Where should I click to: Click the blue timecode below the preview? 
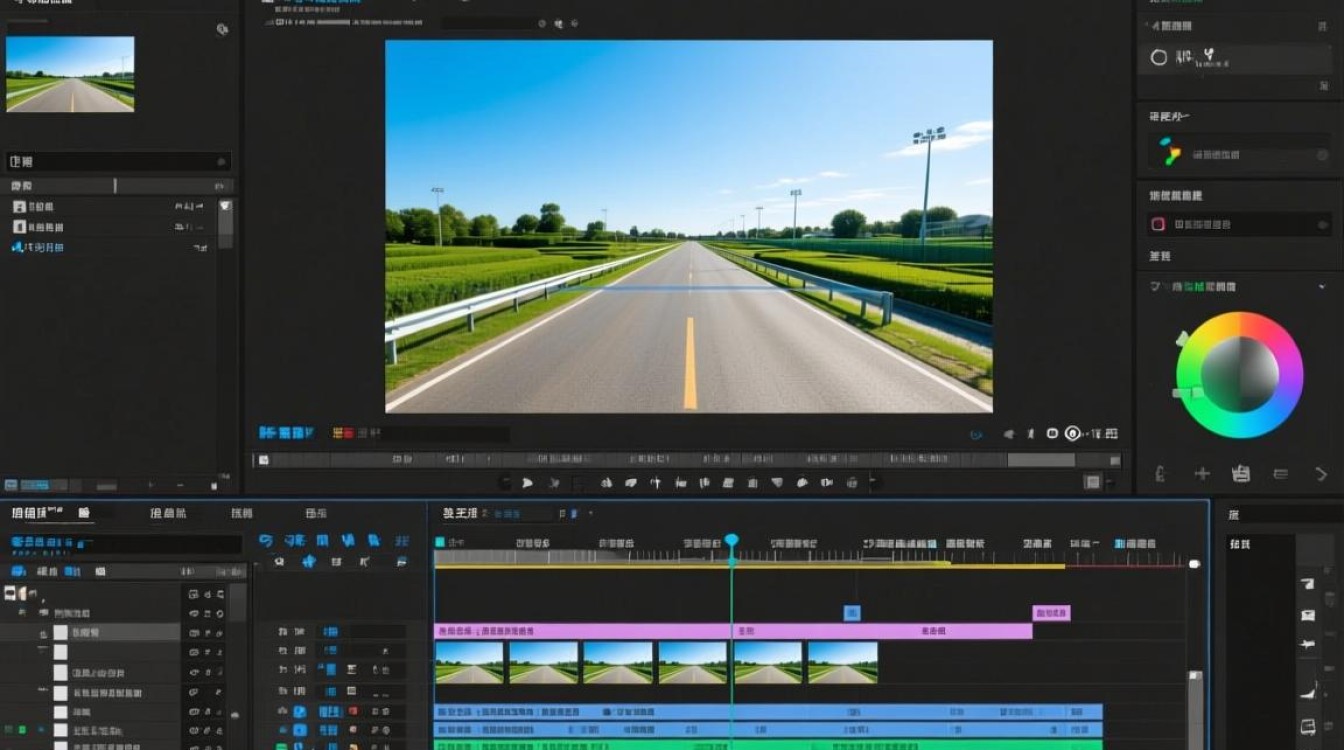[286, 433]
